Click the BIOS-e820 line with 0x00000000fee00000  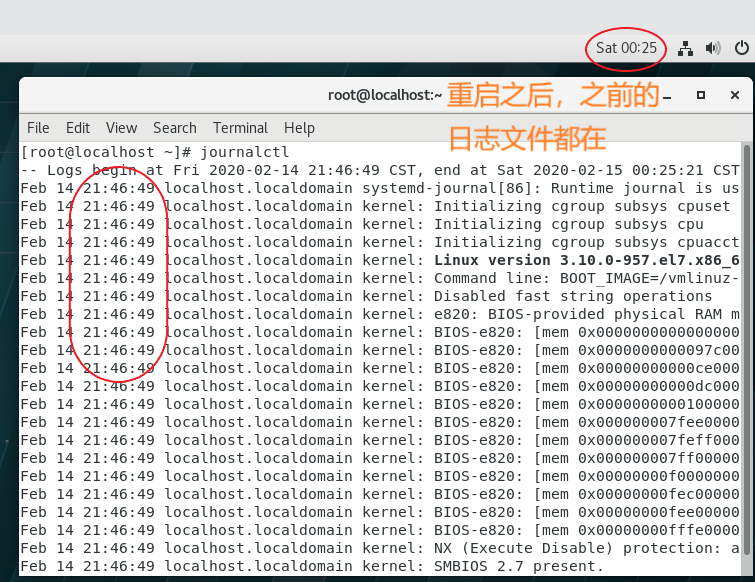(380, 512)
